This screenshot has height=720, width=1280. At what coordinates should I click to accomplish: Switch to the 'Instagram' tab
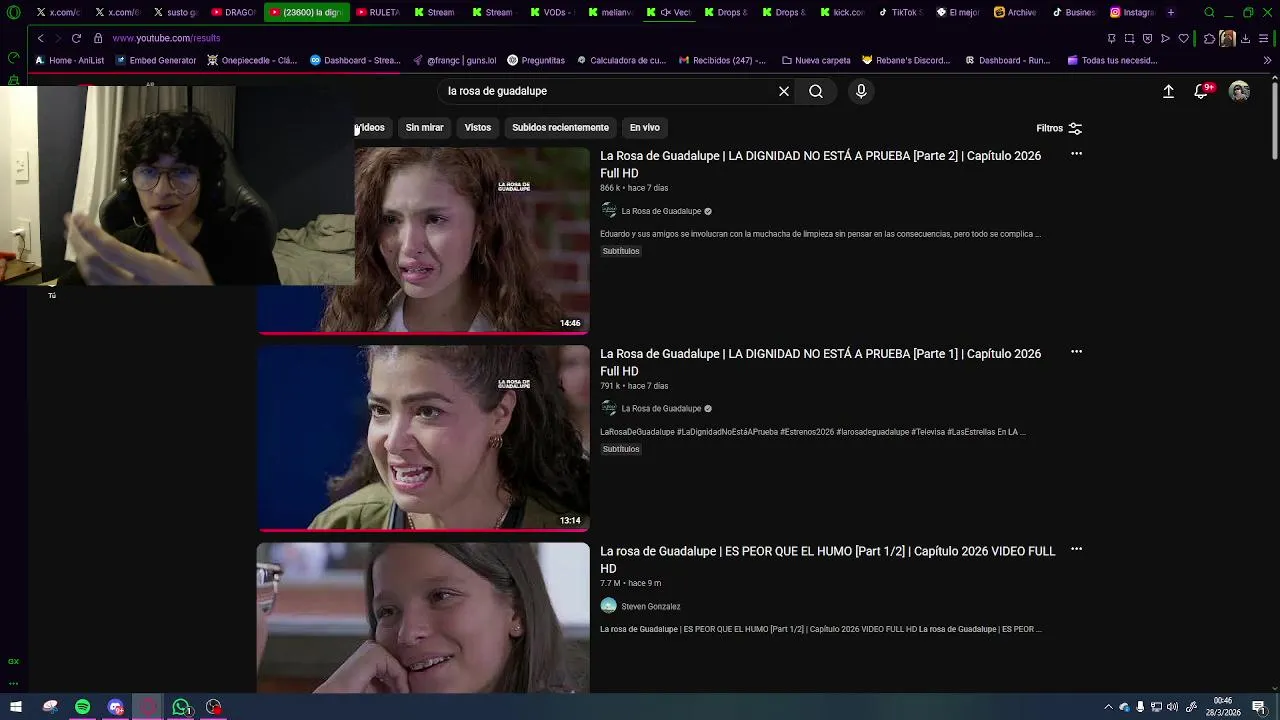tap(1132, 12)
